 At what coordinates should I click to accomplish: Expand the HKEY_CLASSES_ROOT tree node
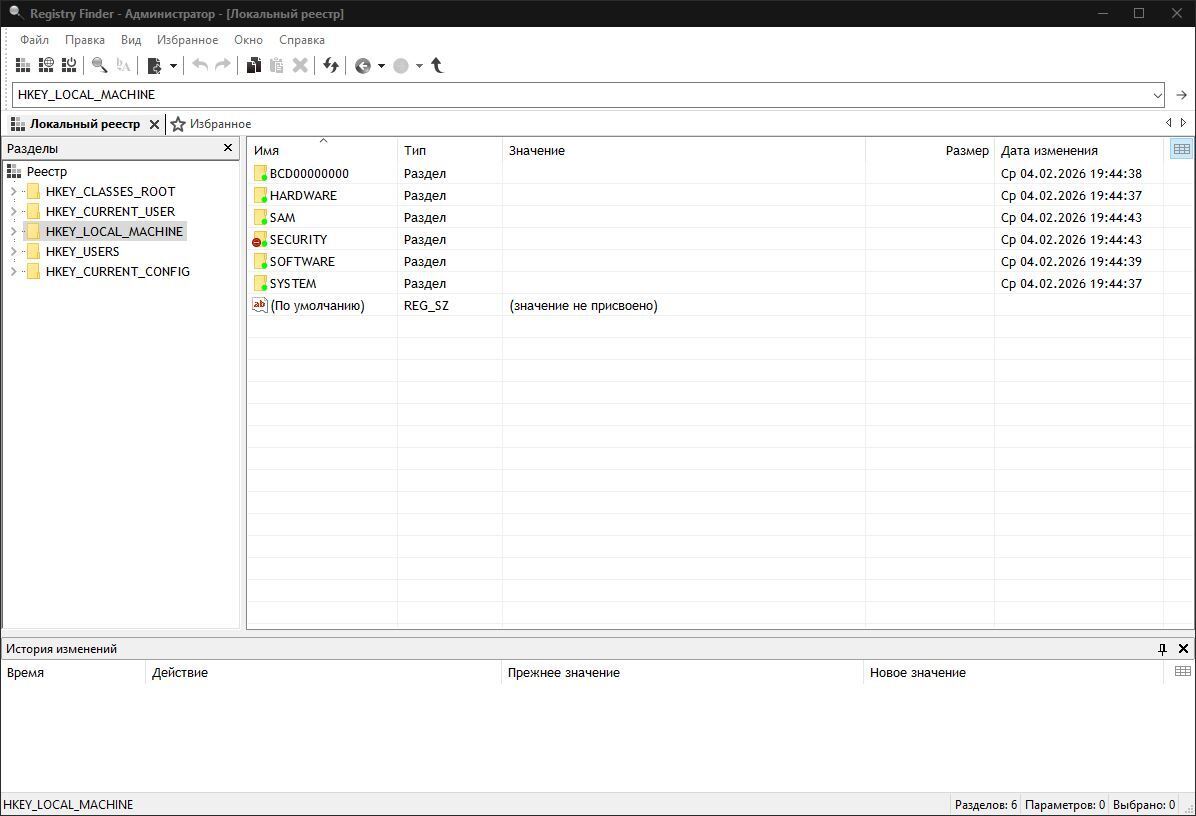13,192
